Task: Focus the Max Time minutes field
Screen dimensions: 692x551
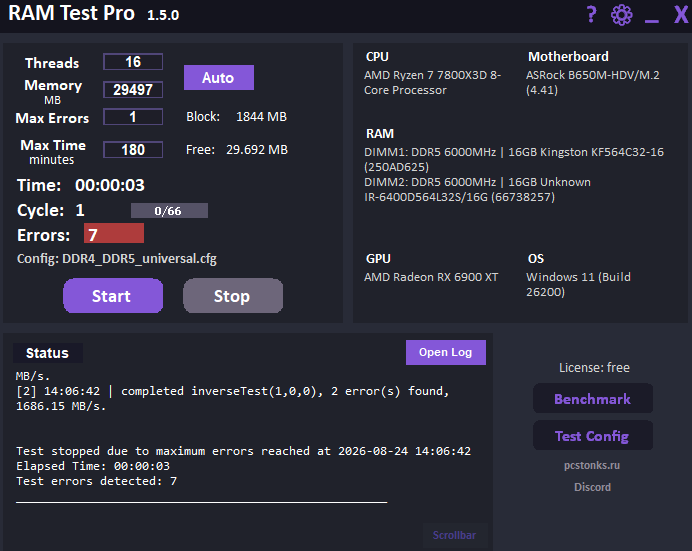Action: pos(133,150)
